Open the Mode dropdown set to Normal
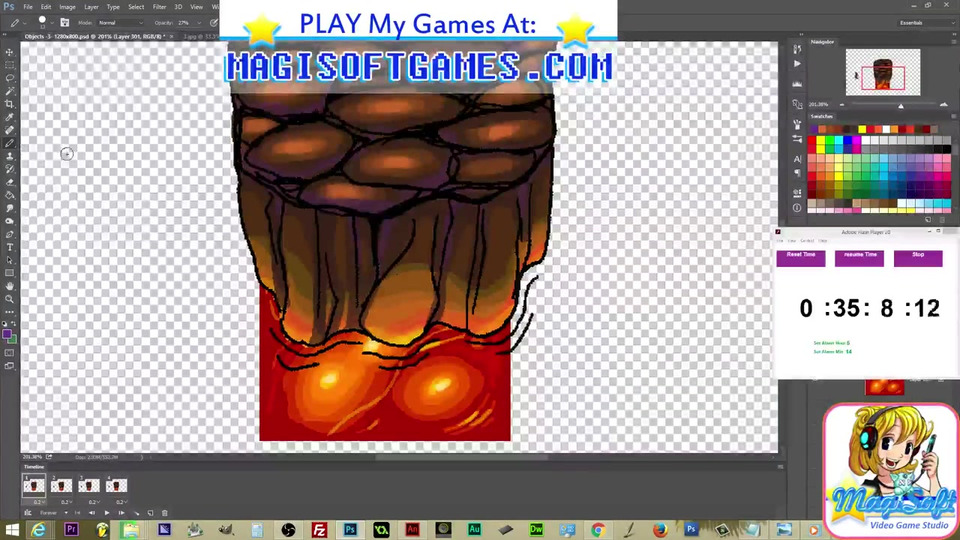The height and width of the screenshot is (540, 960). (121, 23)
